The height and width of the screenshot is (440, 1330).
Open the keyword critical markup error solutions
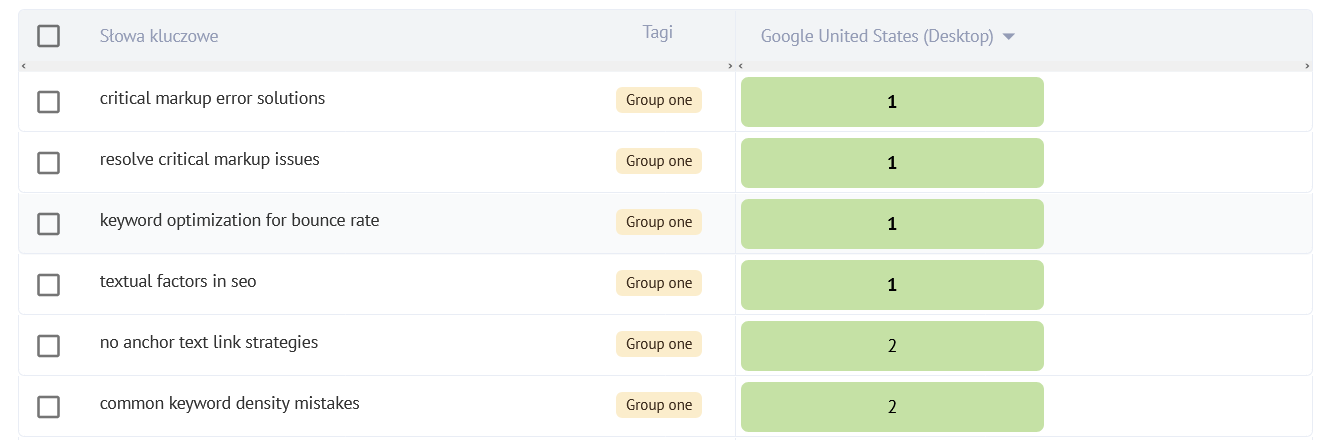point(212,99)
